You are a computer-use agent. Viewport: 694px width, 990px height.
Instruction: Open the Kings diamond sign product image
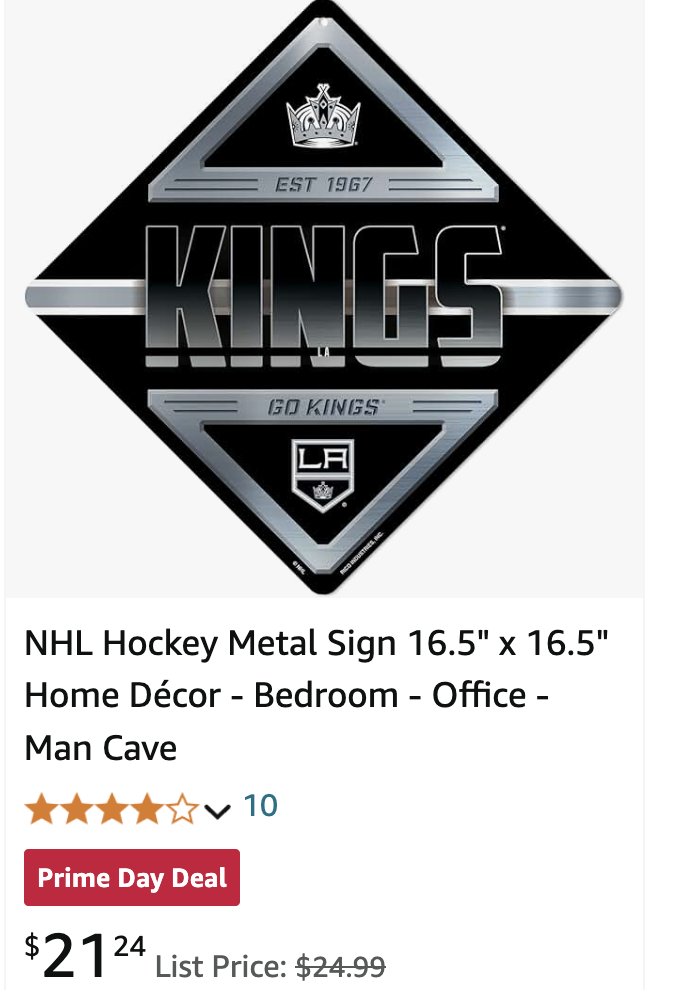(323, 297)
